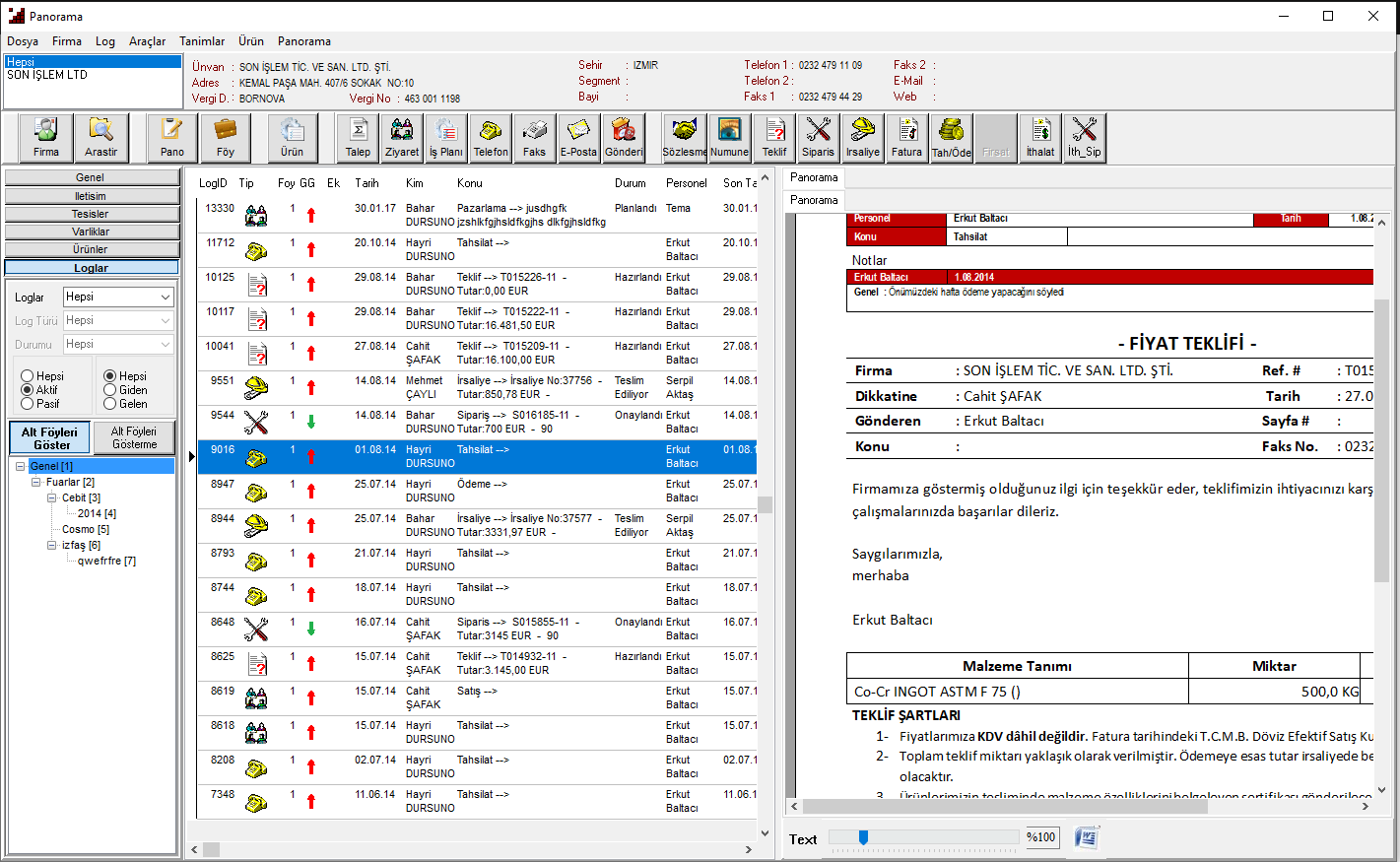Click the Fatura toolbar icon
The image size is (1400, 862).
pos(906,138)
